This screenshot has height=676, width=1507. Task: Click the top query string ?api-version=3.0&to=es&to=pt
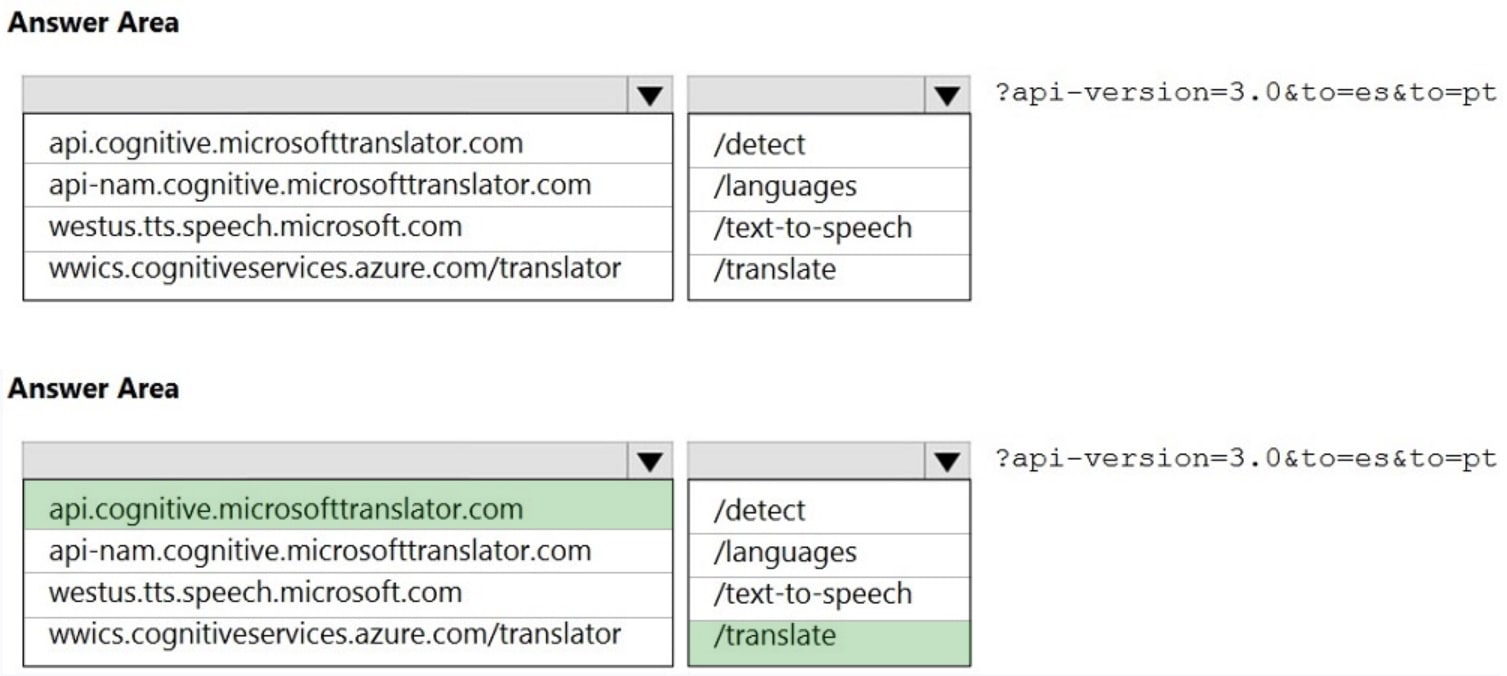click(1242, 93)
